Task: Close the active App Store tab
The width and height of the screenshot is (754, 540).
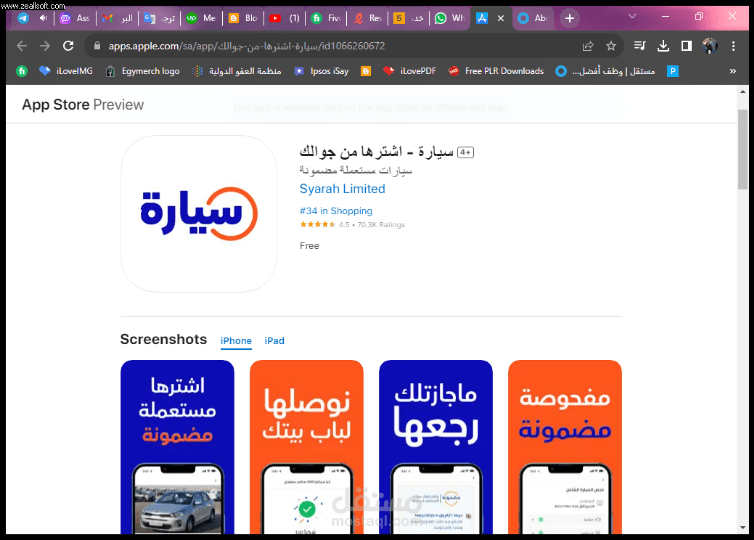Action: 501,18
